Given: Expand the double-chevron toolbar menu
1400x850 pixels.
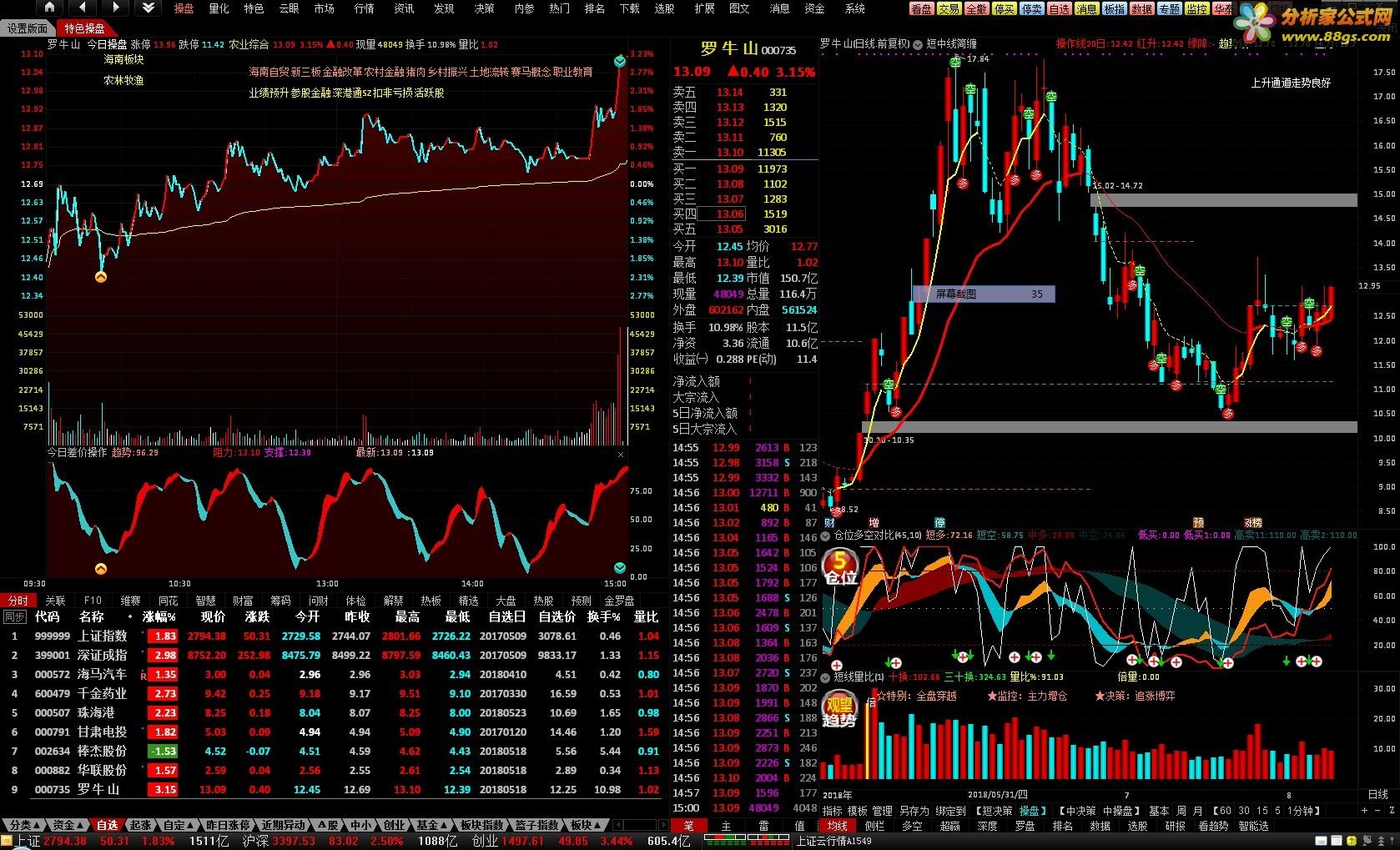Looking at the screenshot, I should click(x=148, y=8).
